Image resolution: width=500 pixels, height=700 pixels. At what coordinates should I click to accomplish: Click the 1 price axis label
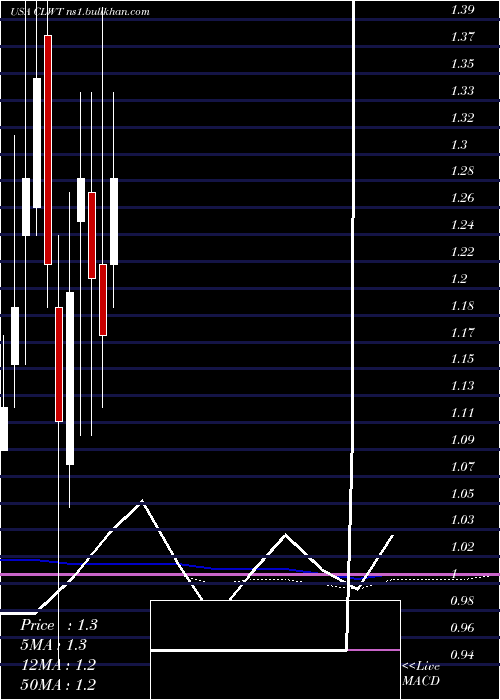(x=456, y=575)
